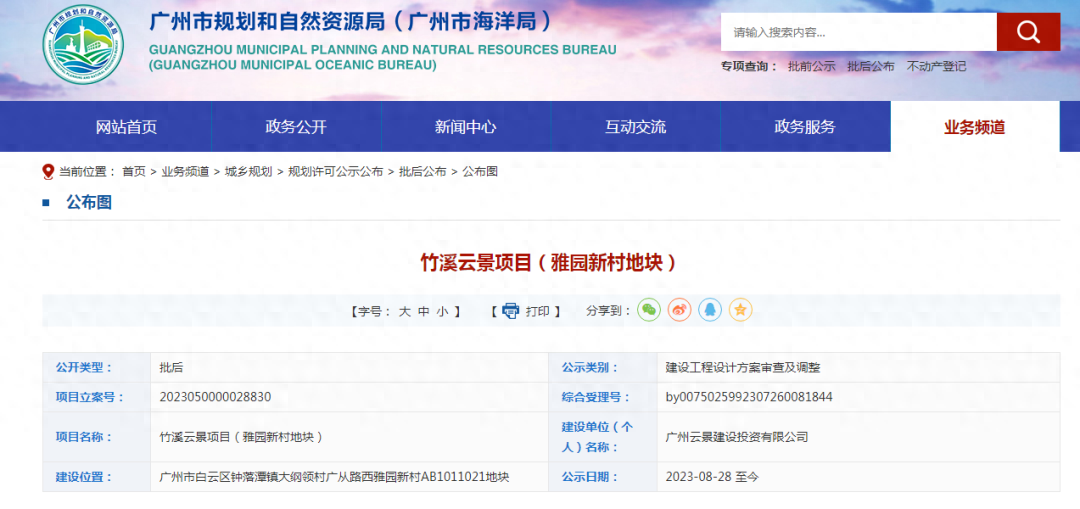1080x509 pixels.
Task: Go to 规划许可公示公布 in breadcrumb
Action: pyautogui.click(x=335, y=172)
